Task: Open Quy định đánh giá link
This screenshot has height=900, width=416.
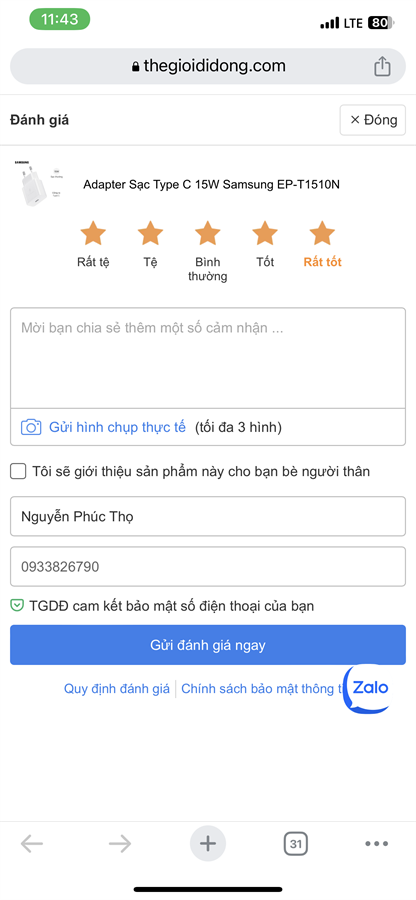Action: [x=116, y=689]
